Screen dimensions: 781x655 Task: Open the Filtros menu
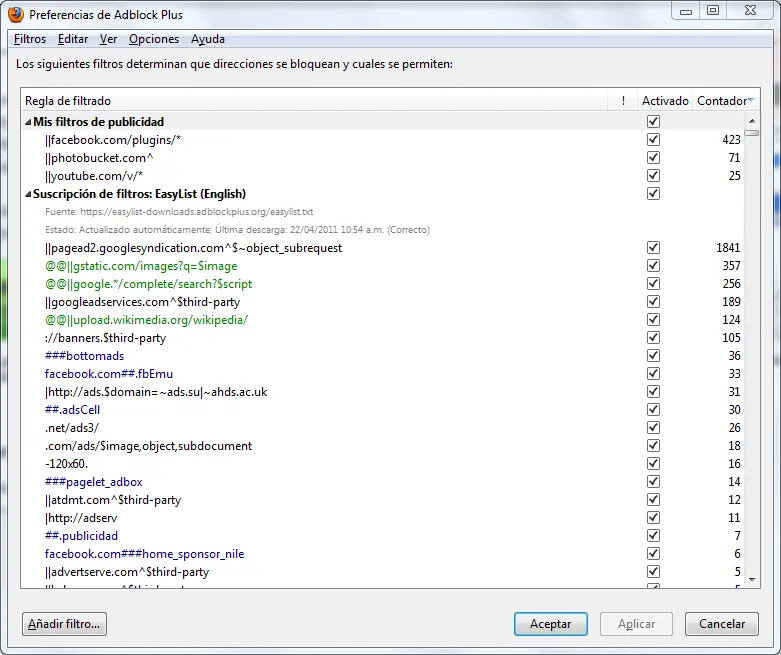(30, 39)
